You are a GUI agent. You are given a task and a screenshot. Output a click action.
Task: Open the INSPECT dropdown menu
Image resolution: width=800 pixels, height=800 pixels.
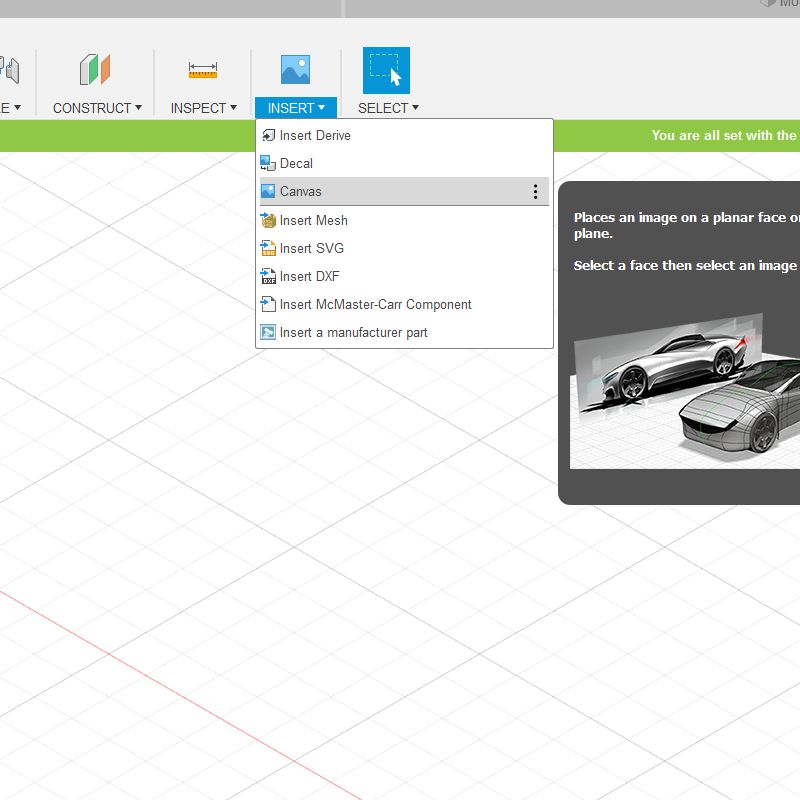point(204,108)
